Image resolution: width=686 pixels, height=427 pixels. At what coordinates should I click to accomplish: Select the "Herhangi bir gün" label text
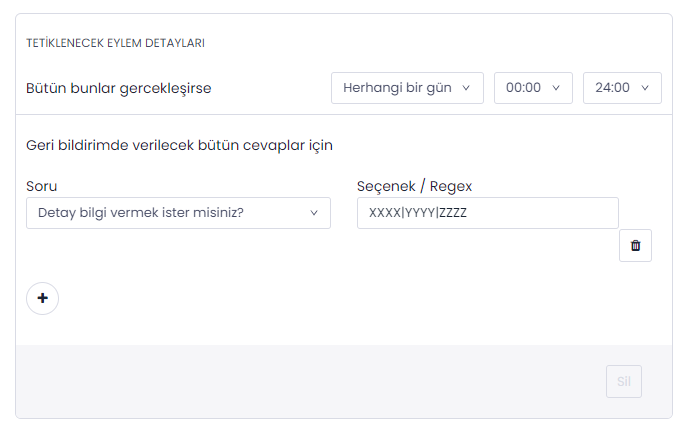pos(397,88)
